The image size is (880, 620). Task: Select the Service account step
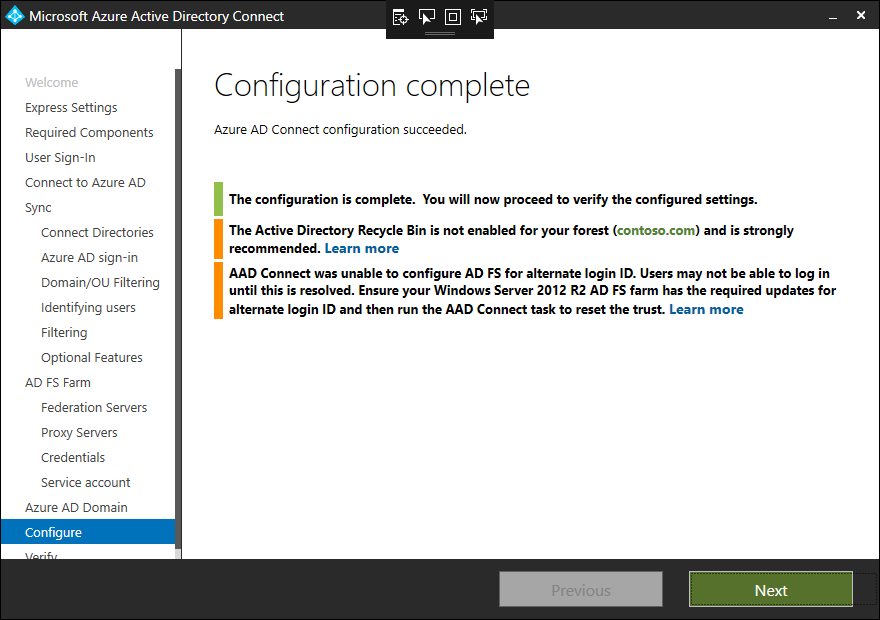[85, 482]
